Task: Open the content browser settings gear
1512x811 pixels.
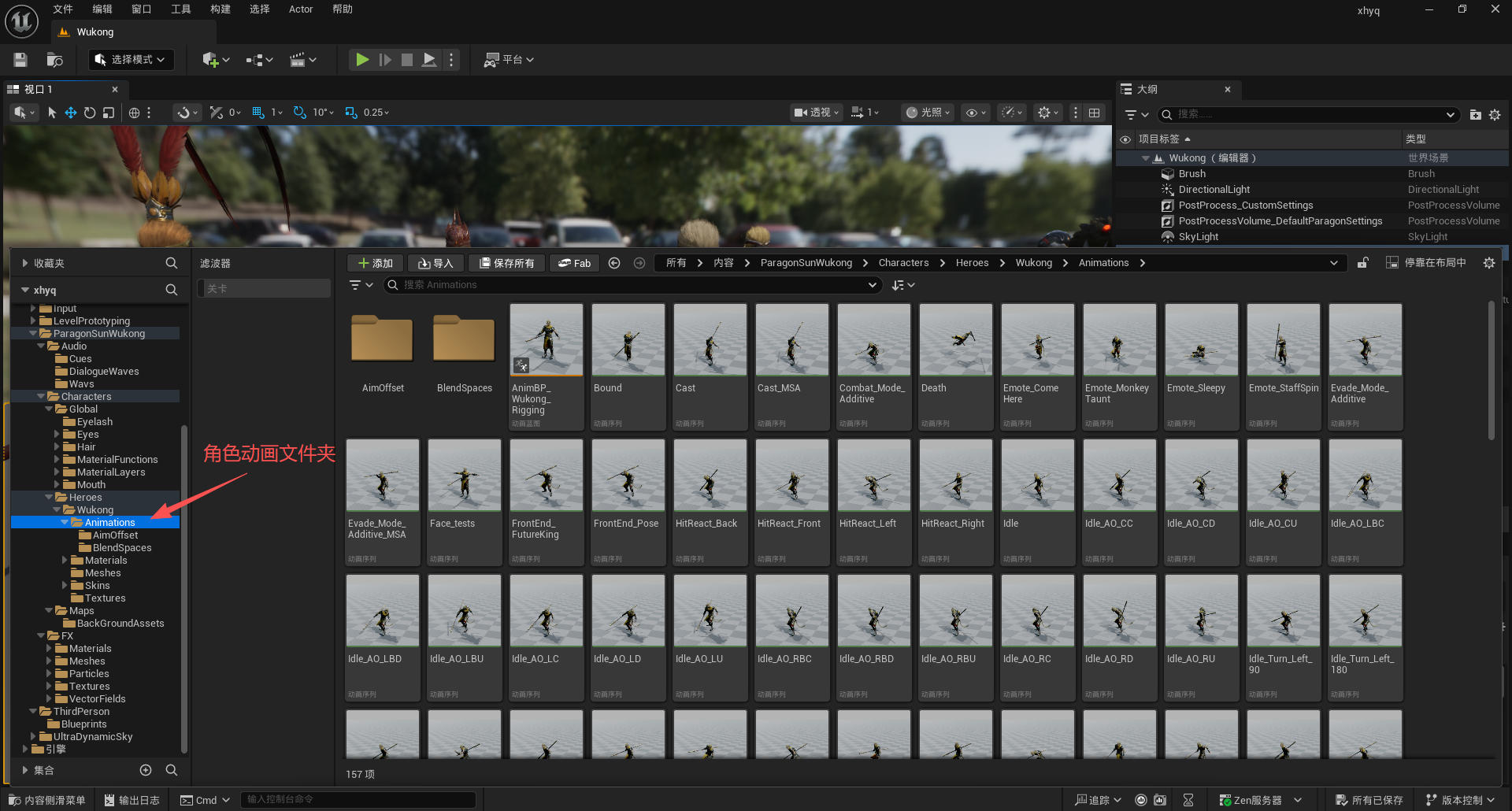Action: coord(1489,263)
